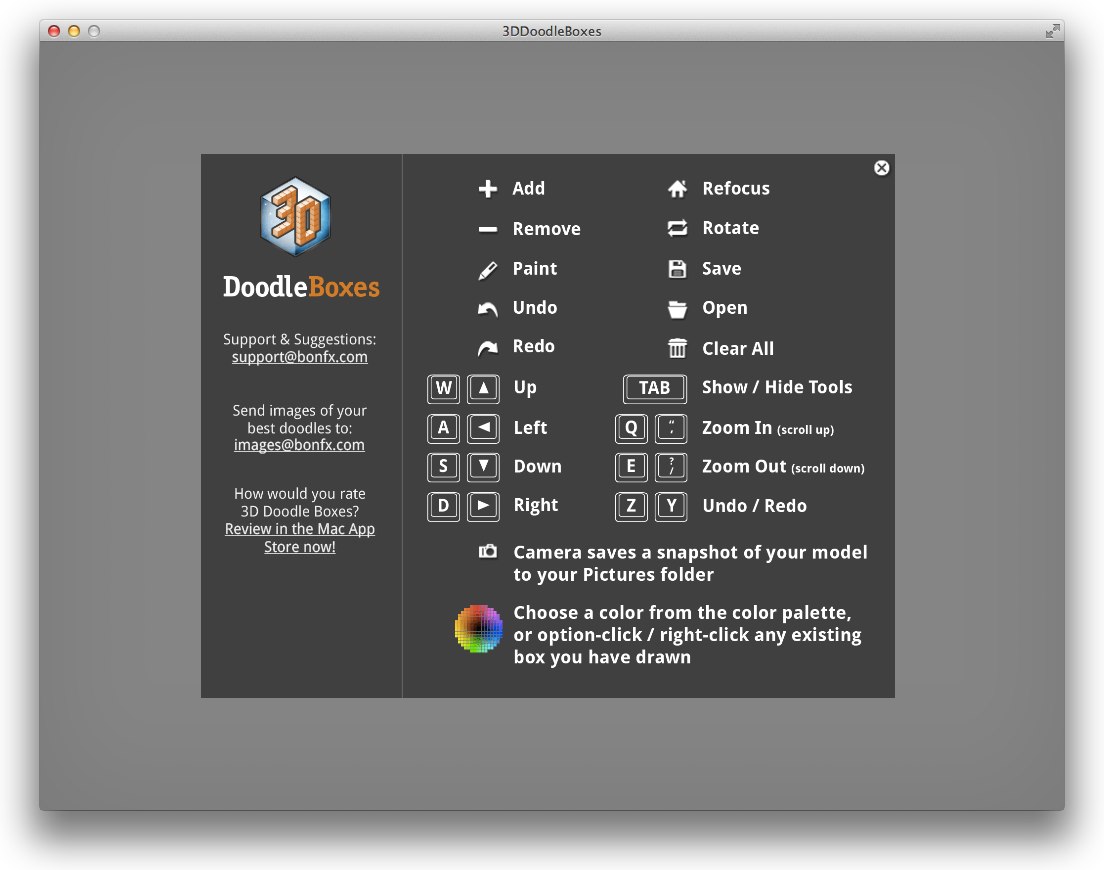
Task: Click the Refocus house icon
Action: pyautogui.click(x=677, y=189)
